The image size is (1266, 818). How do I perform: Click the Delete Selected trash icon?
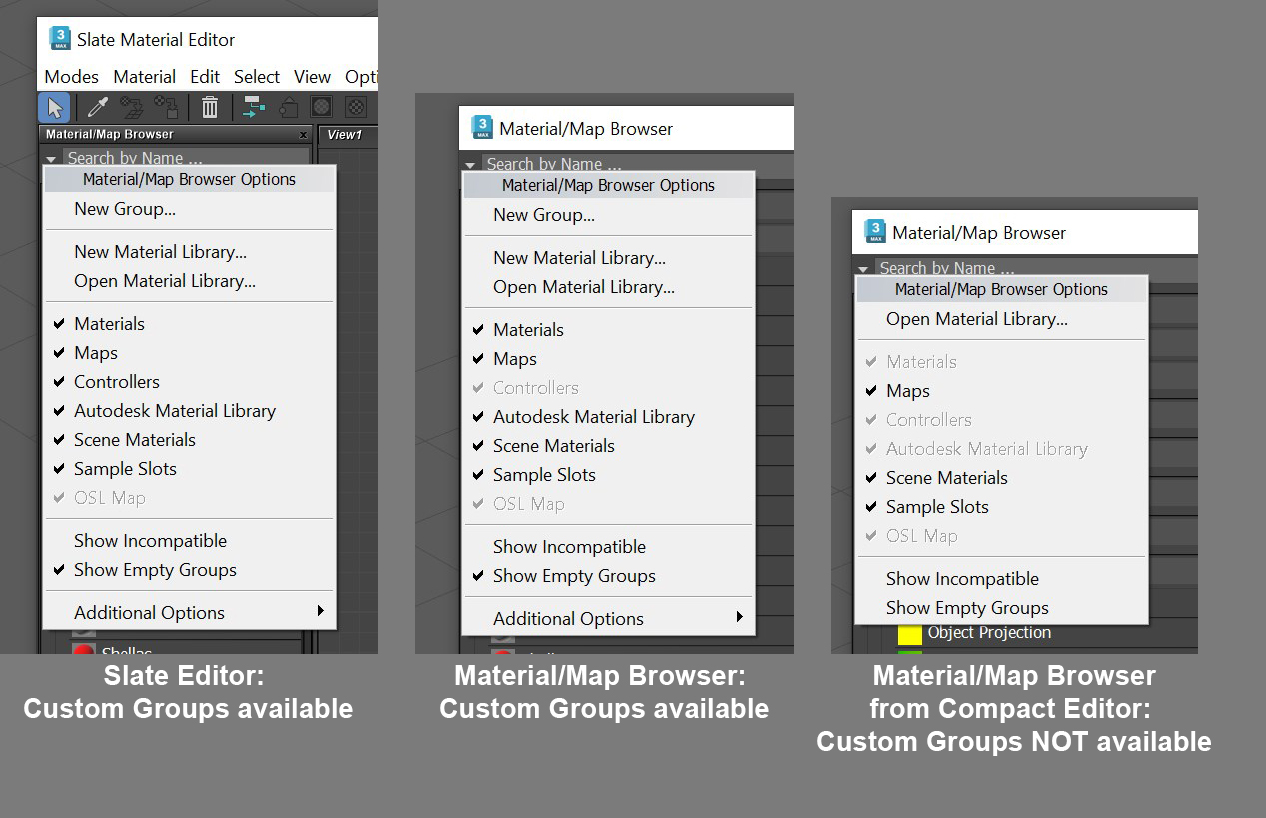click(210, 107)
